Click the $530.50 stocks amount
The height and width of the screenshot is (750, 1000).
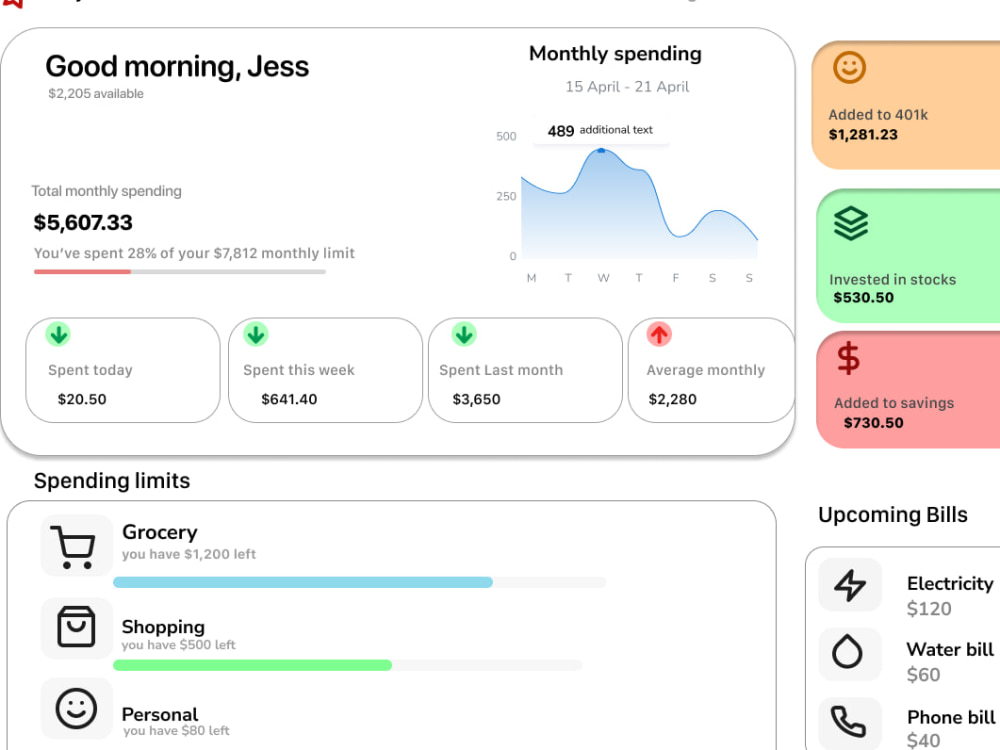[x=864, y=298]
